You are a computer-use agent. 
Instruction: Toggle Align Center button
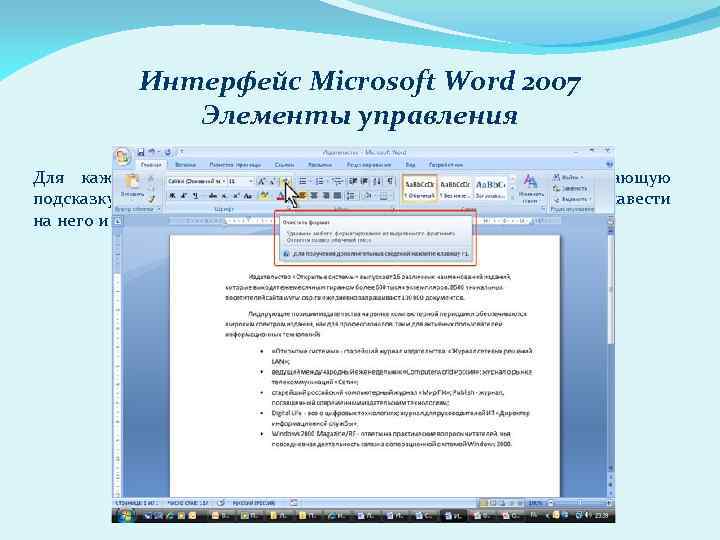[315, 196]
